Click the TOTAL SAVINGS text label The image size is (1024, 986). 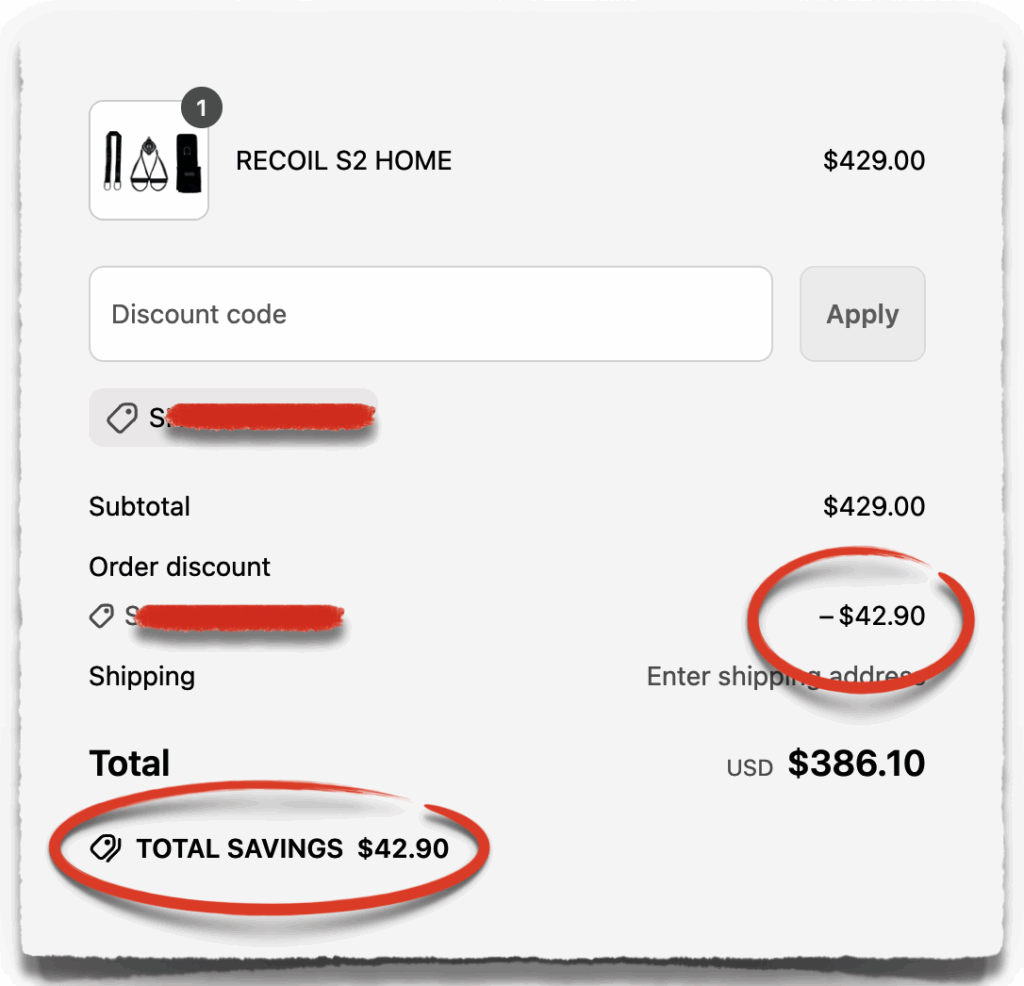[x=243, y=848]
